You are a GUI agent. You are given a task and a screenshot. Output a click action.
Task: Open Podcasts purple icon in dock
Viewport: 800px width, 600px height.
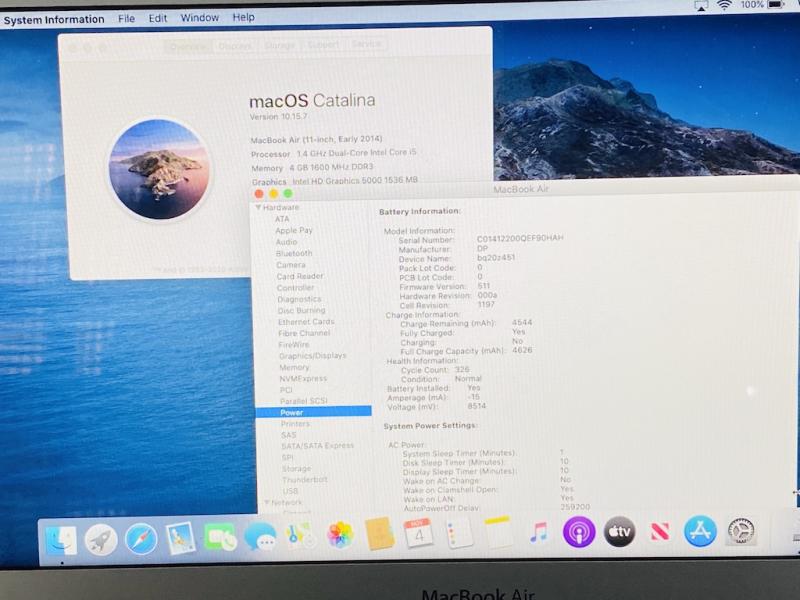click(579, 532)
